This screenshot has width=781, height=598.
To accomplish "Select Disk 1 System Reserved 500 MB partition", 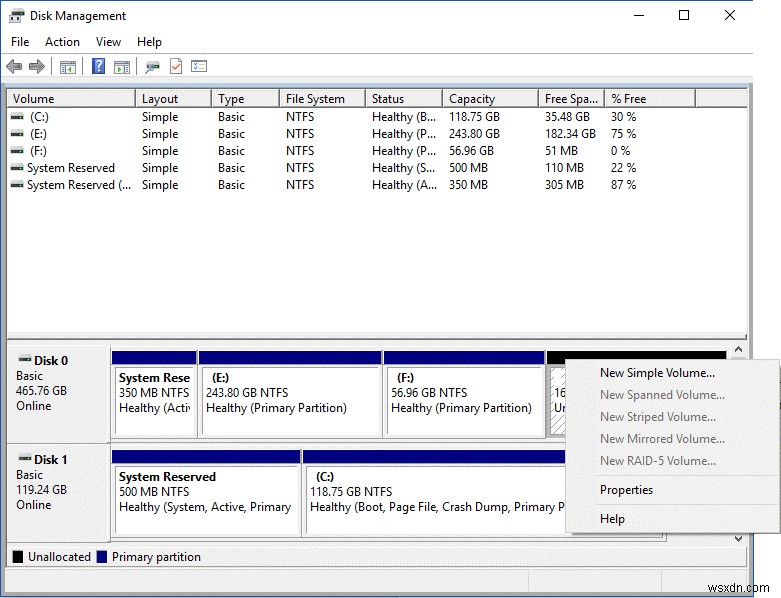I will [x=206, y=493].
